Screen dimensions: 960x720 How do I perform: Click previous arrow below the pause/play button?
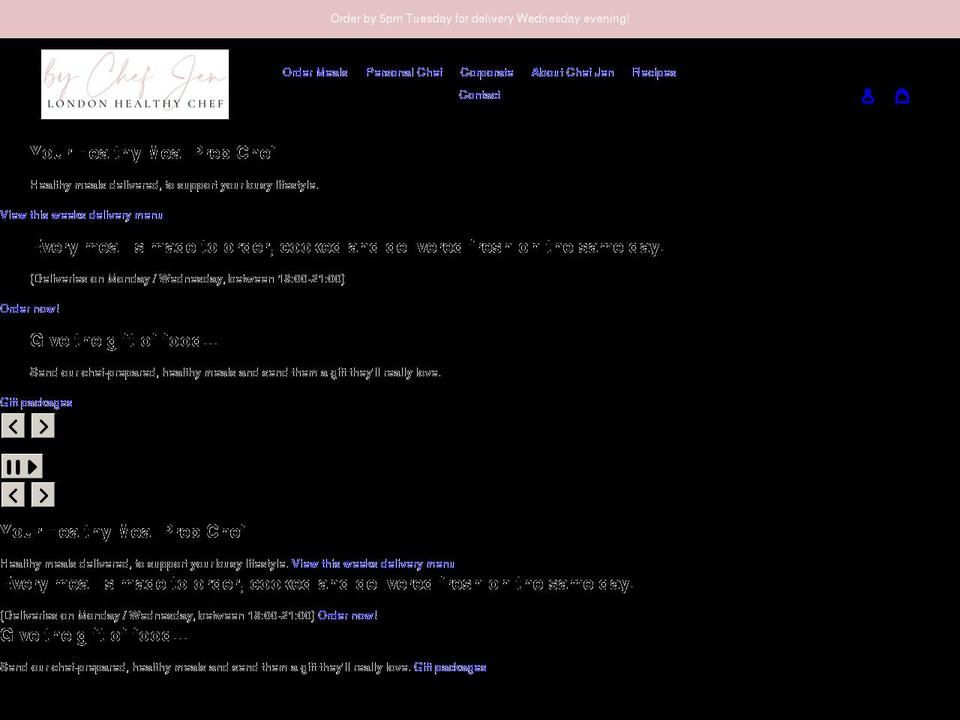click(13, 495)
